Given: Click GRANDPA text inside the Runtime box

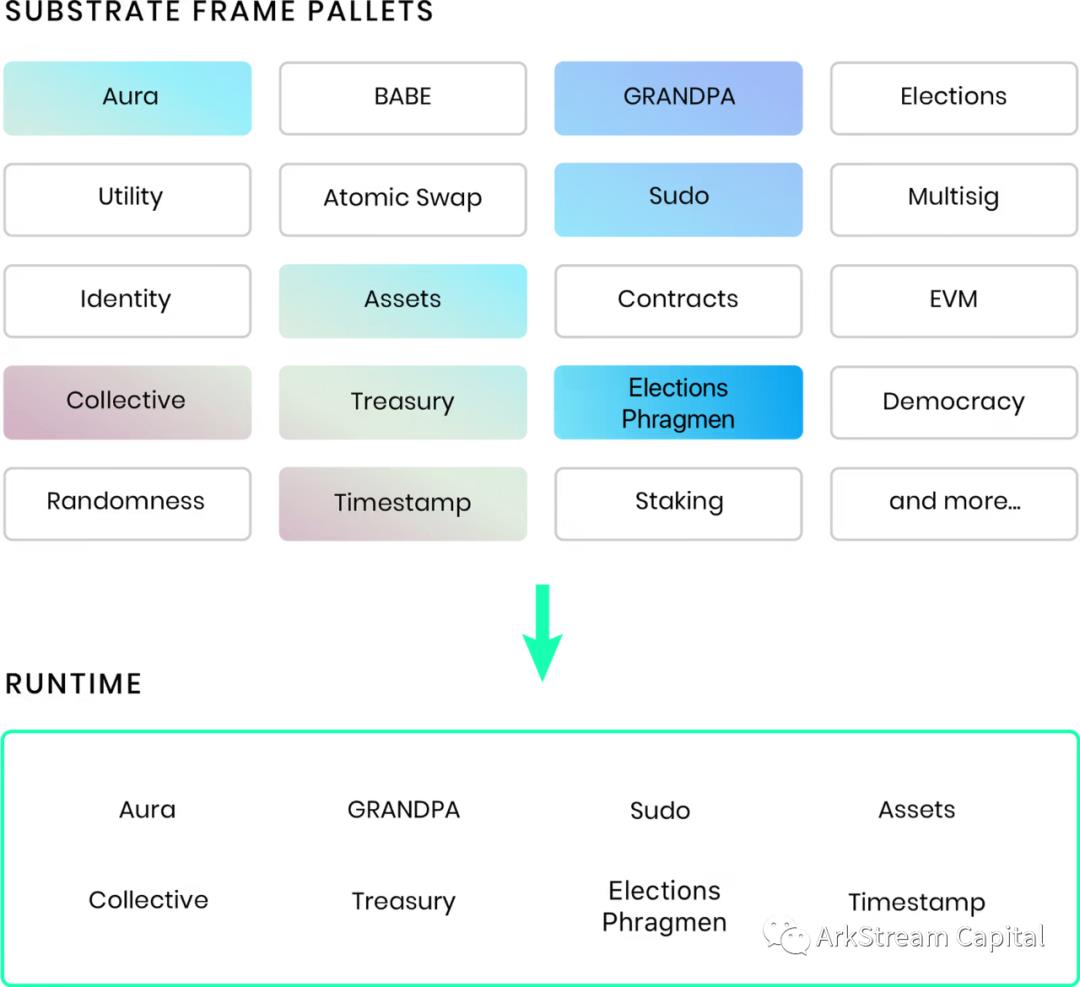Looking at the screenshot, I should 403,810.
